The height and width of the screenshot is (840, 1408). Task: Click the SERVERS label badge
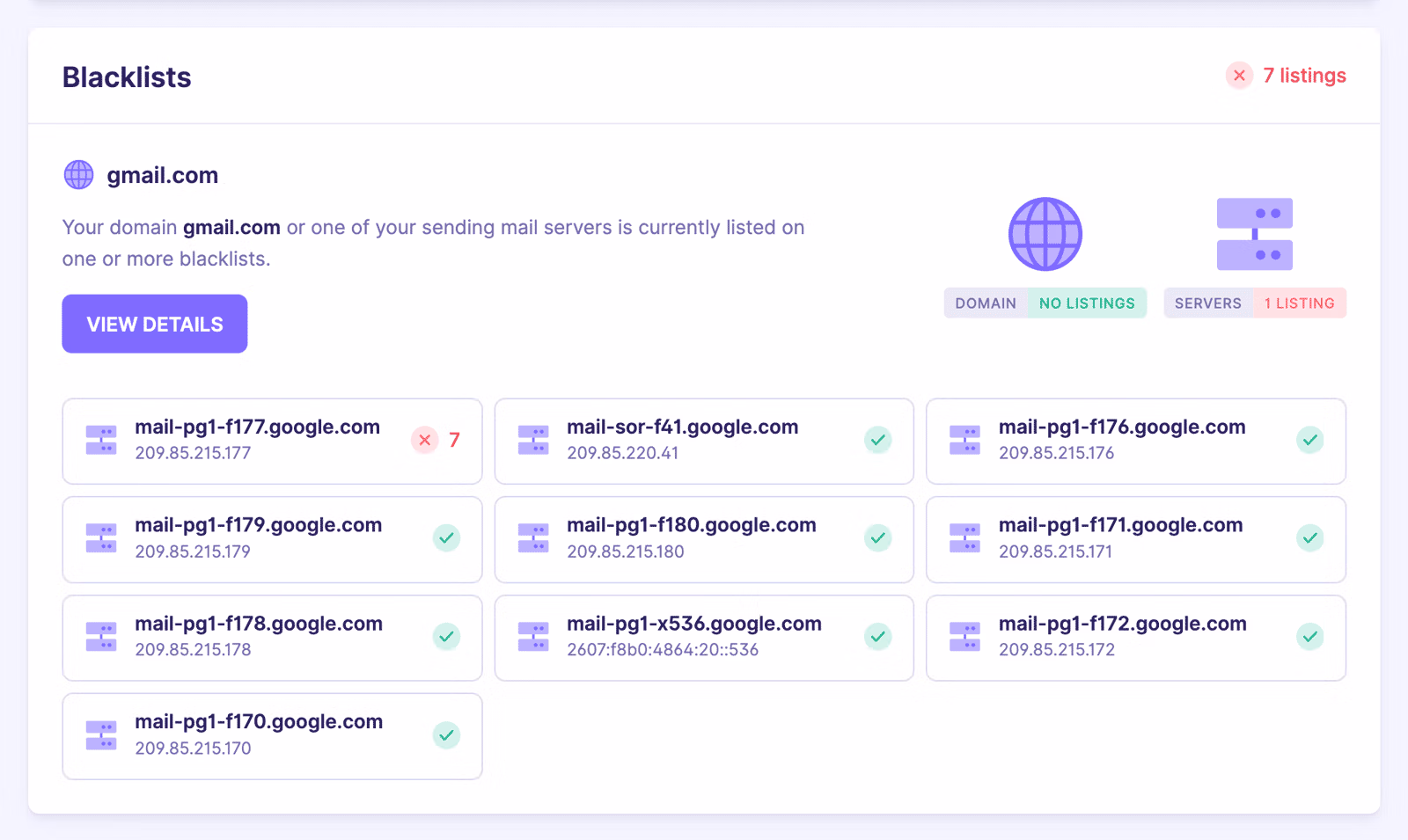1208,303
